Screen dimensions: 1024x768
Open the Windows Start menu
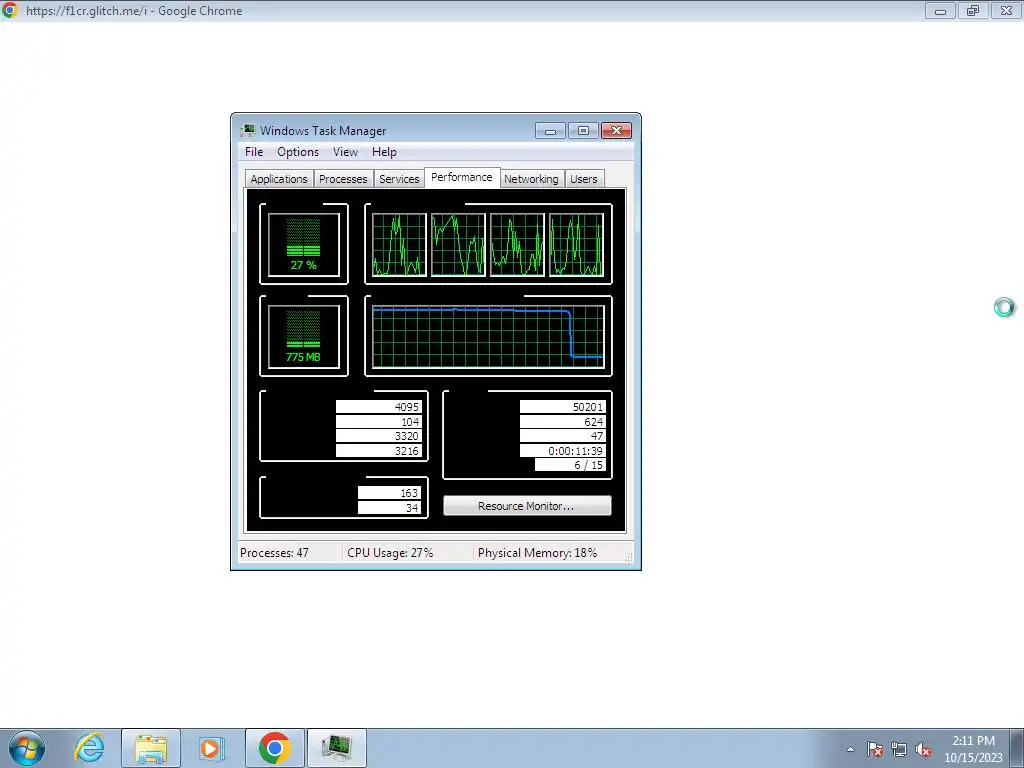pos(27,748)
